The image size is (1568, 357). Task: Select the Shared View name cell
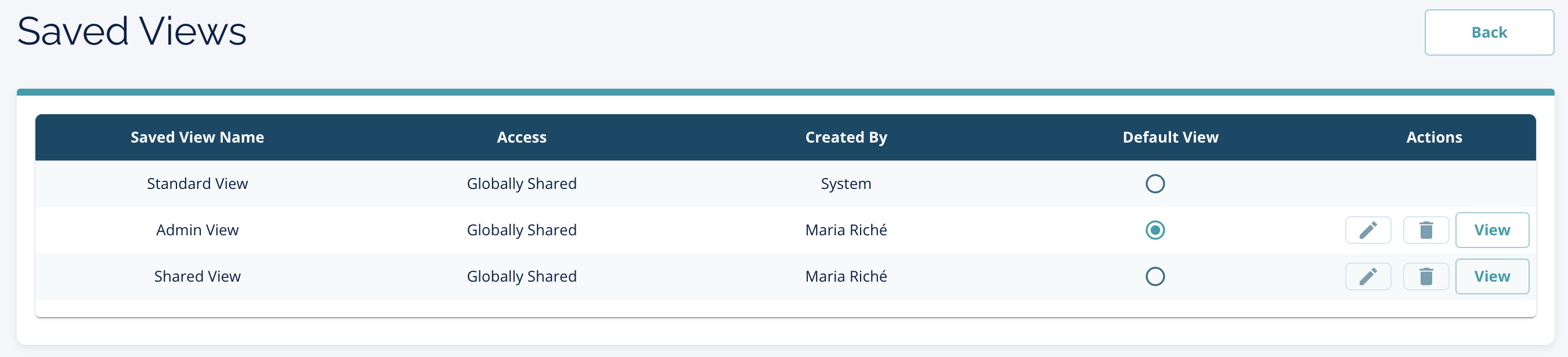click(x=197, y=276)
